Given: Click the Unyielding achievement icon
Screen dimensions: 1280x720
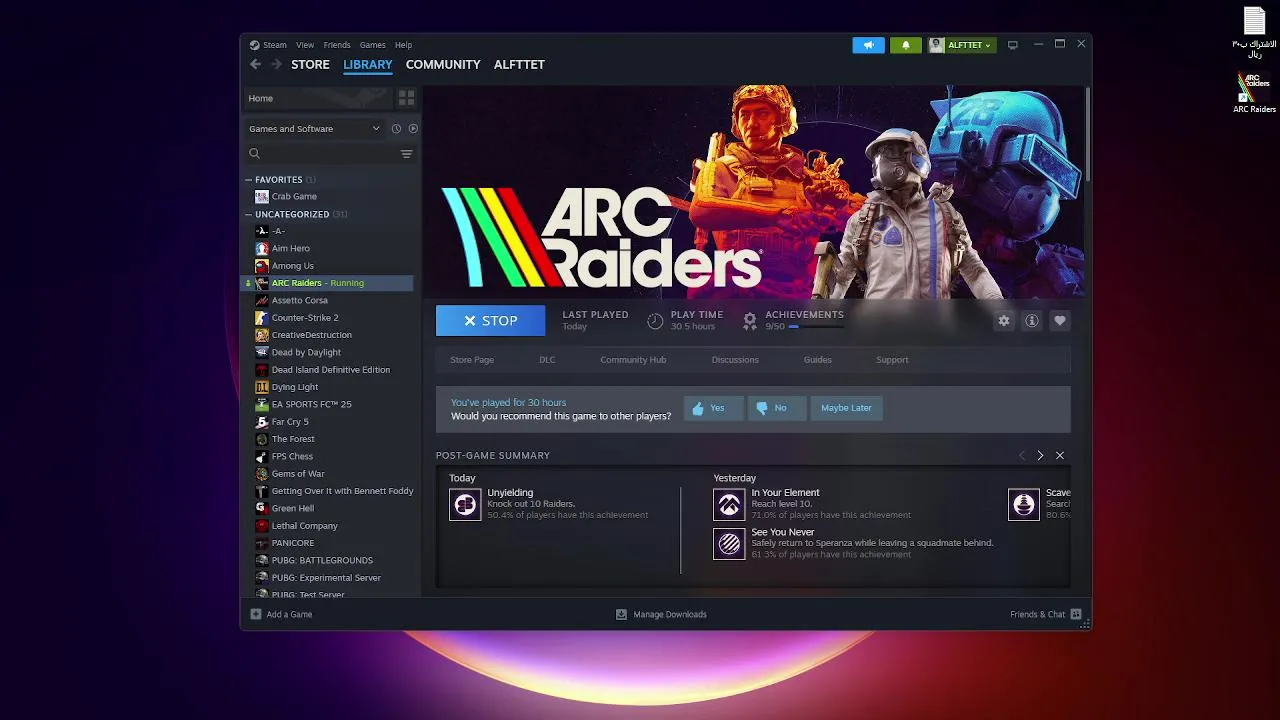Looking at the screenshot, I should click(465, 504).
